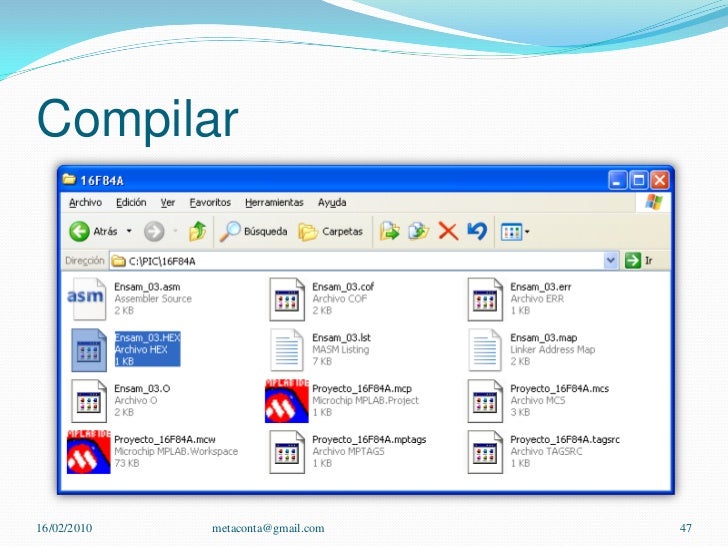Click the file name Proyecto_16F84A.mptags

(369, 439)
